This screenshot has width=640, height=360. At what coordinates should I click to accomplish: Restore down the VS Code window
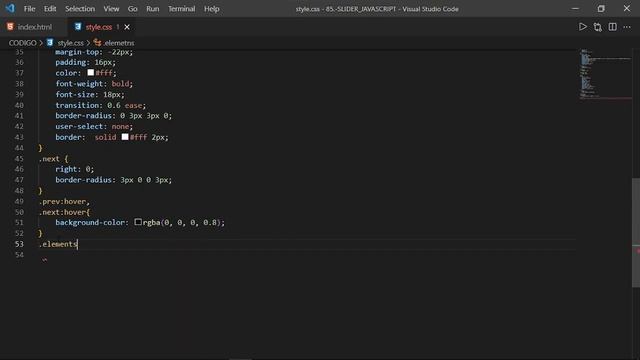tap(601, 9)
